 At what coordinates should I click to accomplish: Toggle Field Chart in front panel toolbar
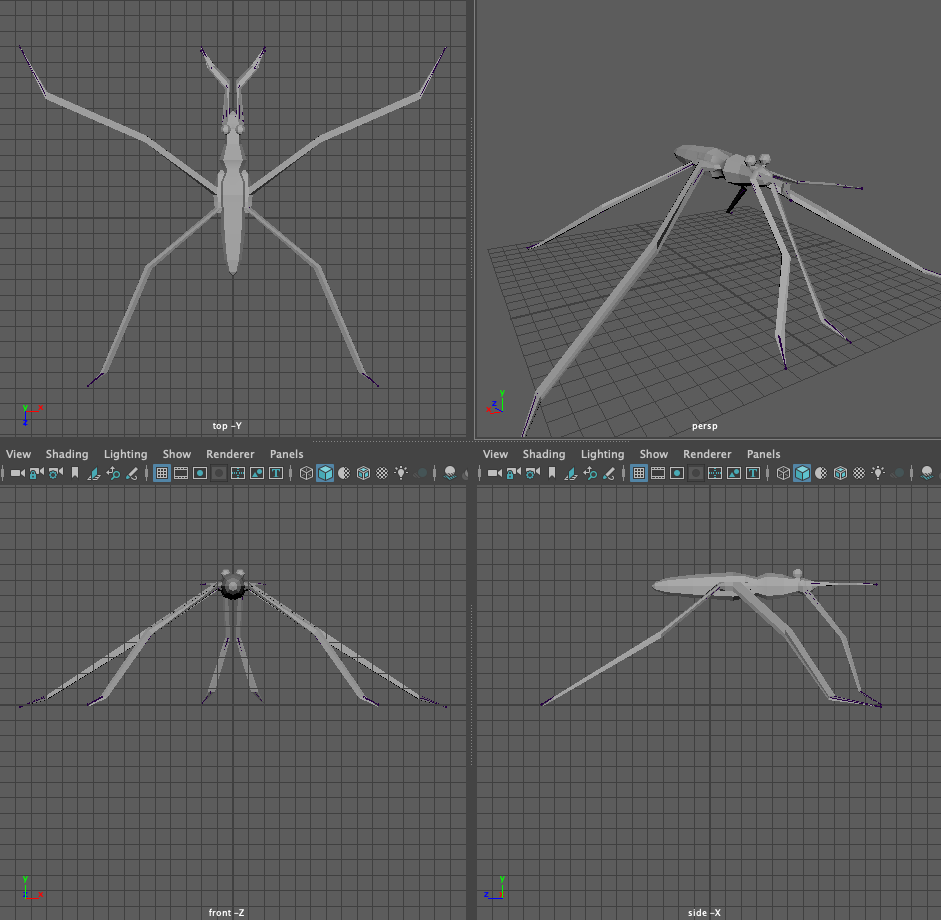click(x=238, y=474)
